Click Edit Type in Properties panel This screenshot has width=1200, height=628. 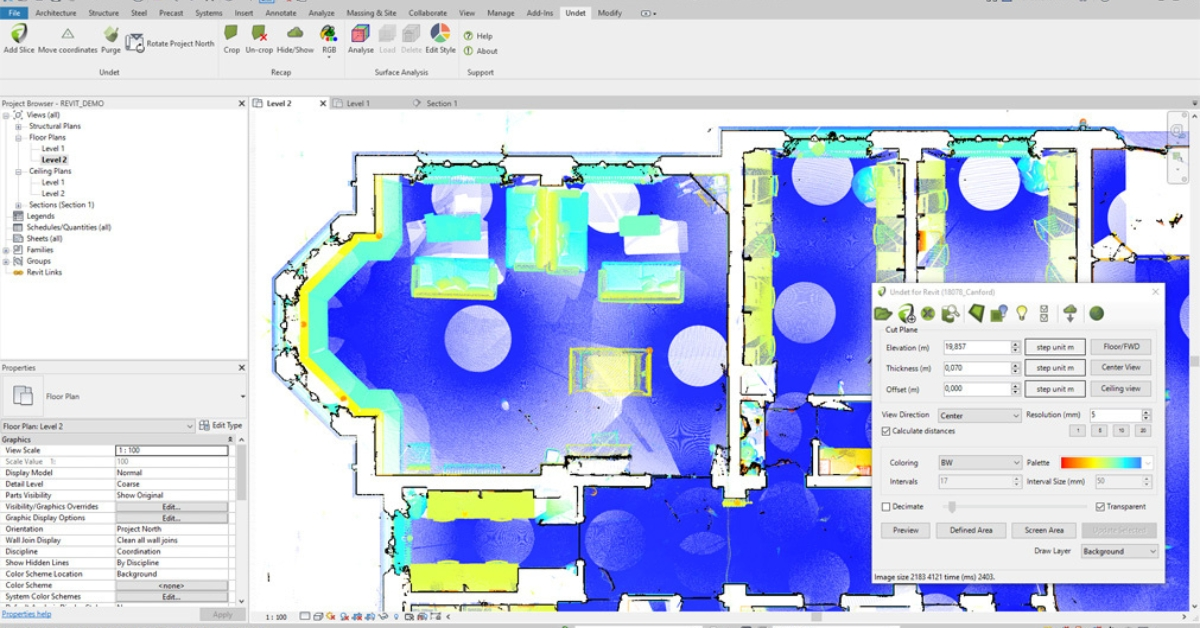(x=221, y=426)
